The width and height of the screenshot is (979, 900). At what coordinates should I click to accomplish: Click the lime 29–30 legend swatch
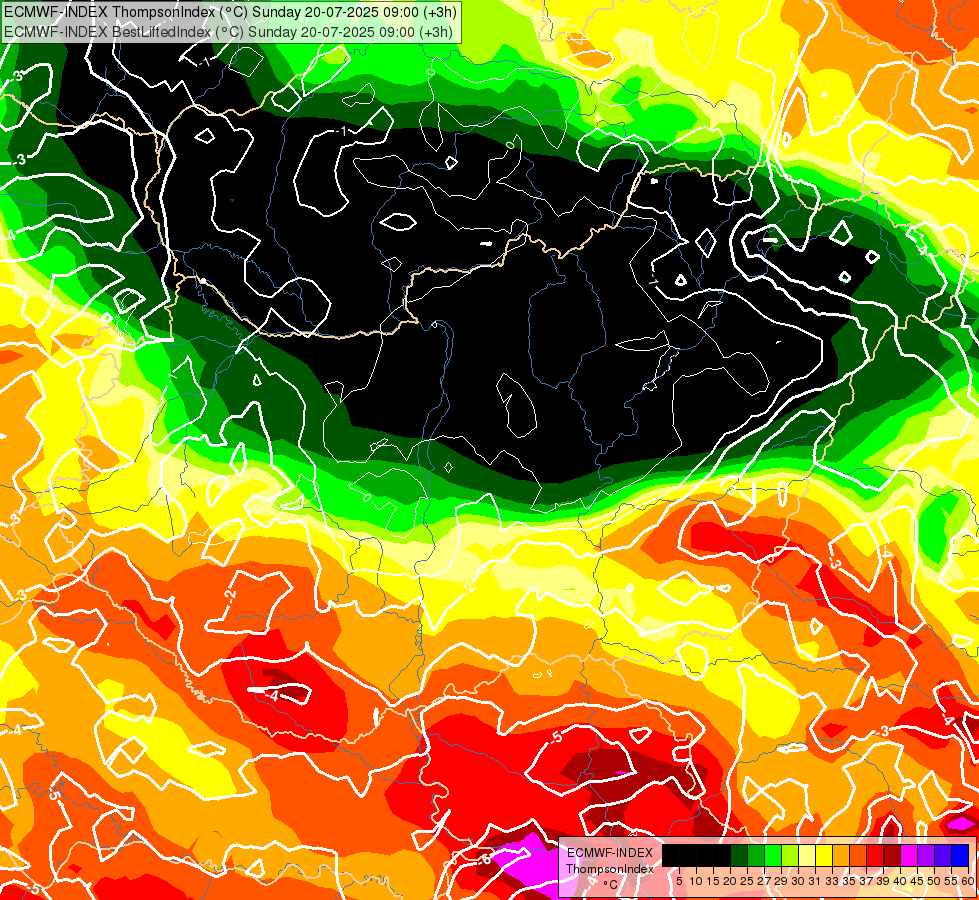tap(790, 856)
